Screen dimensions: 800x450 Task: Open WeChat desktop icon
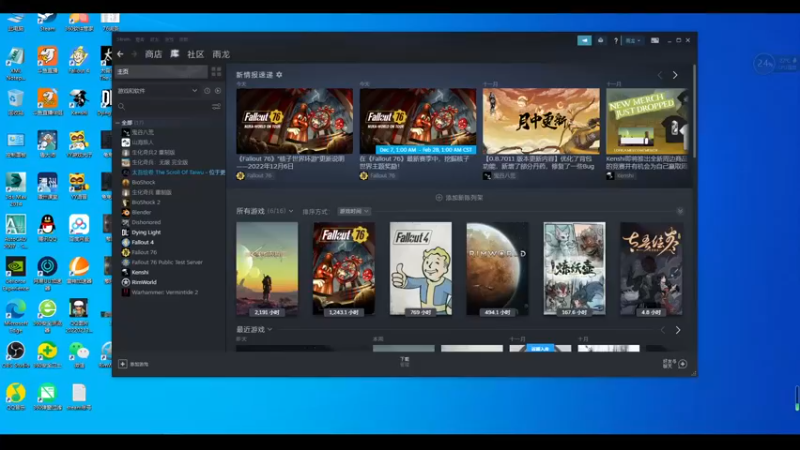coord(79,355)
